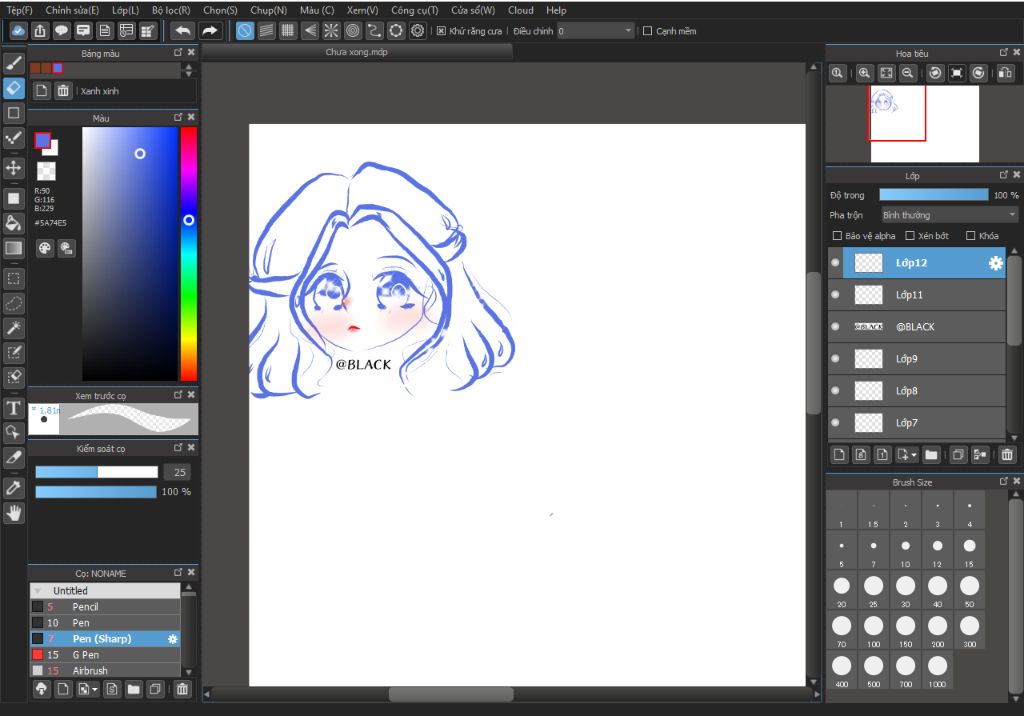Enable the Cạnh mềm checkbox
The width and height of the screenshot is (1024, 716).
pyautogui.click(x=647, y=31)
